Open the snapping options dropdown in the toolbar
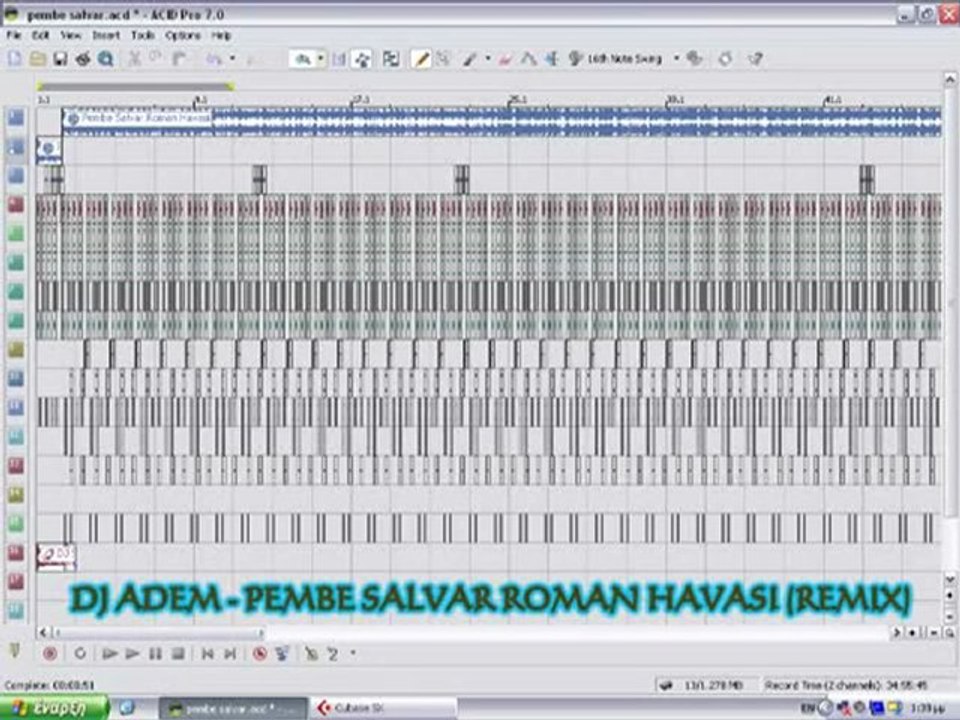Image resolution: width=960 pixels, height=720 pixels. coord(320,59)
